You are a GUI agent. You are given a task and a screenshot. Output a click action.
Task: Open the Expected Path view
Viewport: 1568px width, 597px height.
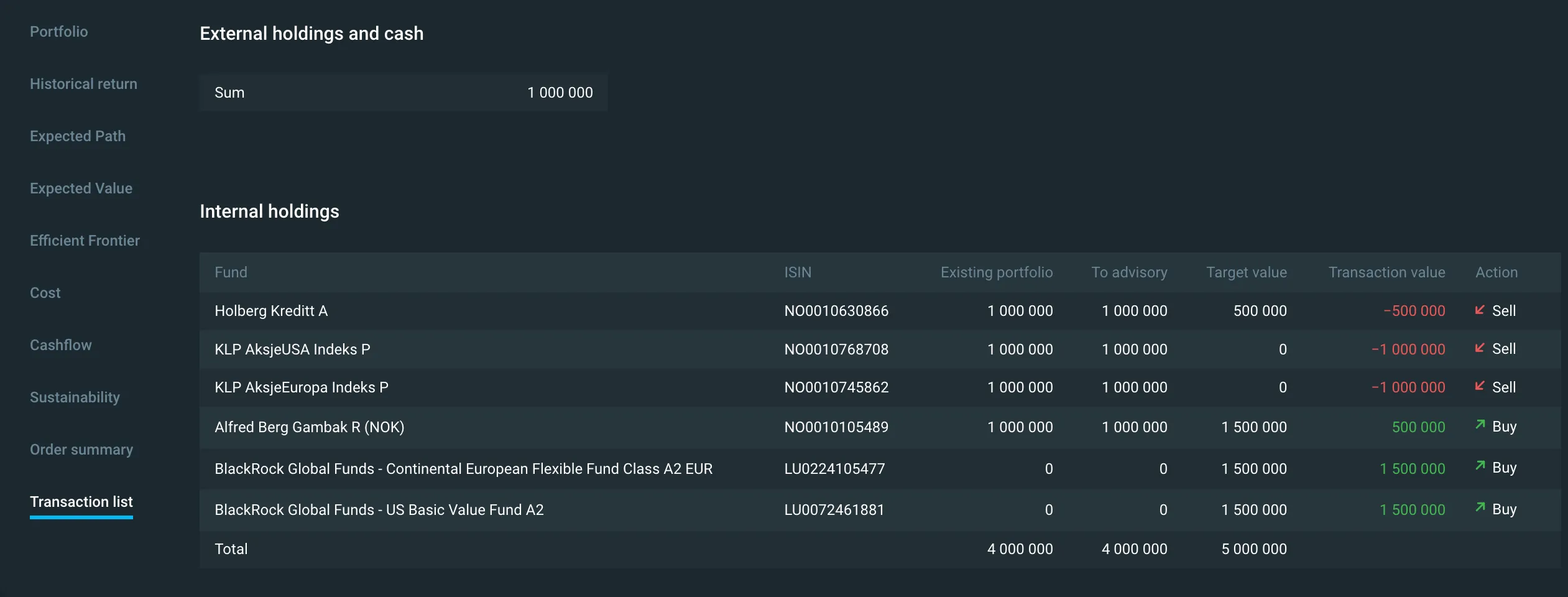tap(78, 136)
